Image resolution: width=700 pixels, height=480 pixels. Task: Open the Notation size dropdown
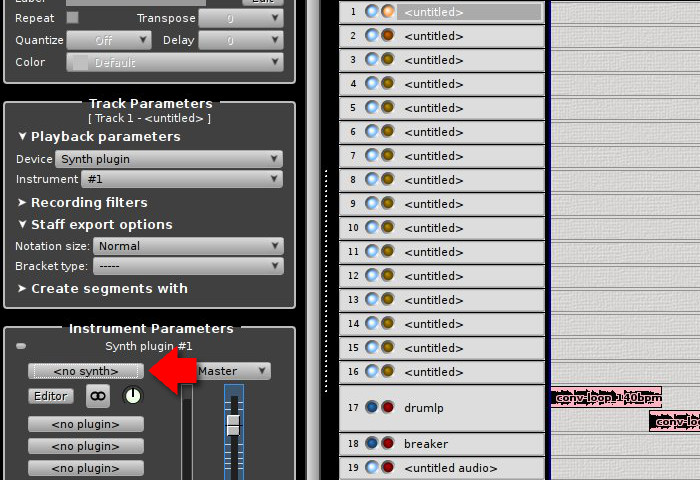(x=188, y=246)
